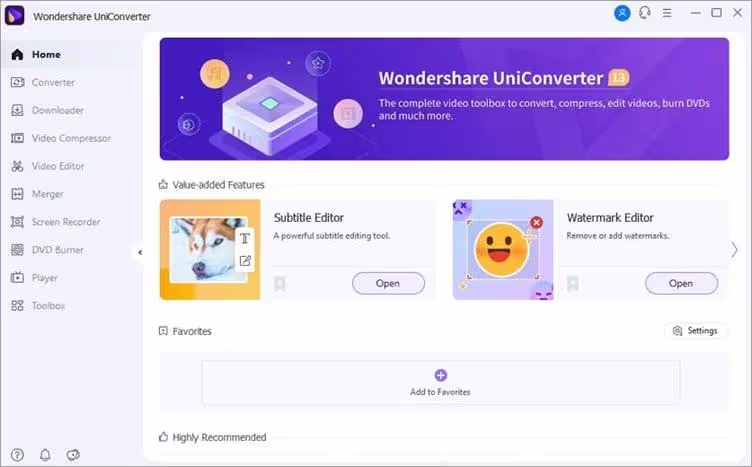Click the Video Compressor sidebar icon
The image size is (752, 467).
[17, 138]
